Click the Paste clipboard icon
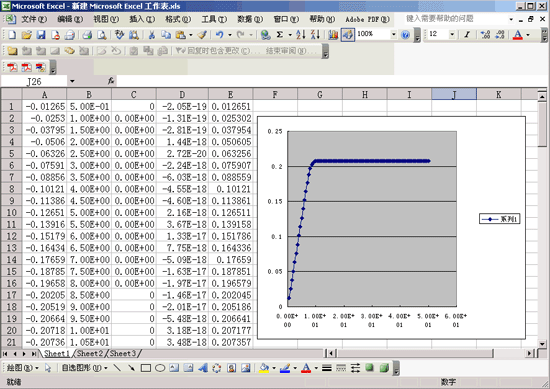The width and height of the screenshot is (550, 389). [x=180, y=35]
